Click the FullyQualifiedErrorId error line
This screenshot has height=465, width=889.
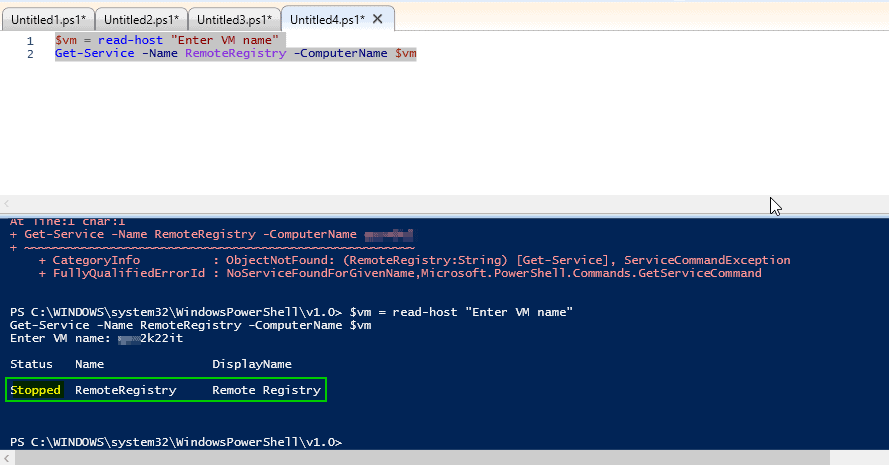pos(400,273)
